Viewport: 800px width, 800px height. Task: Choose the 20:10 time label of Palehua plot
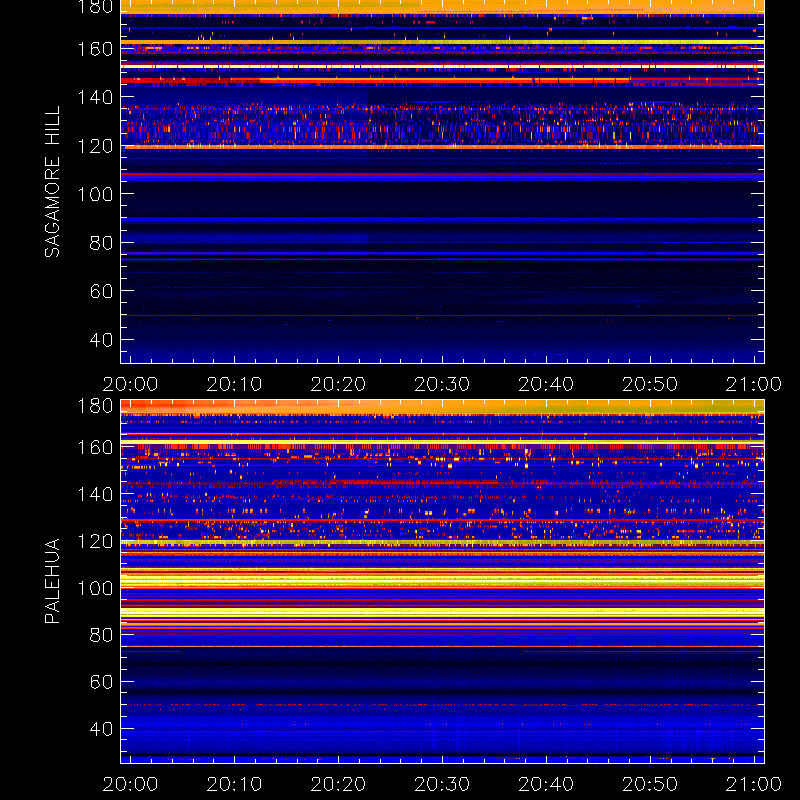point(234,784)
